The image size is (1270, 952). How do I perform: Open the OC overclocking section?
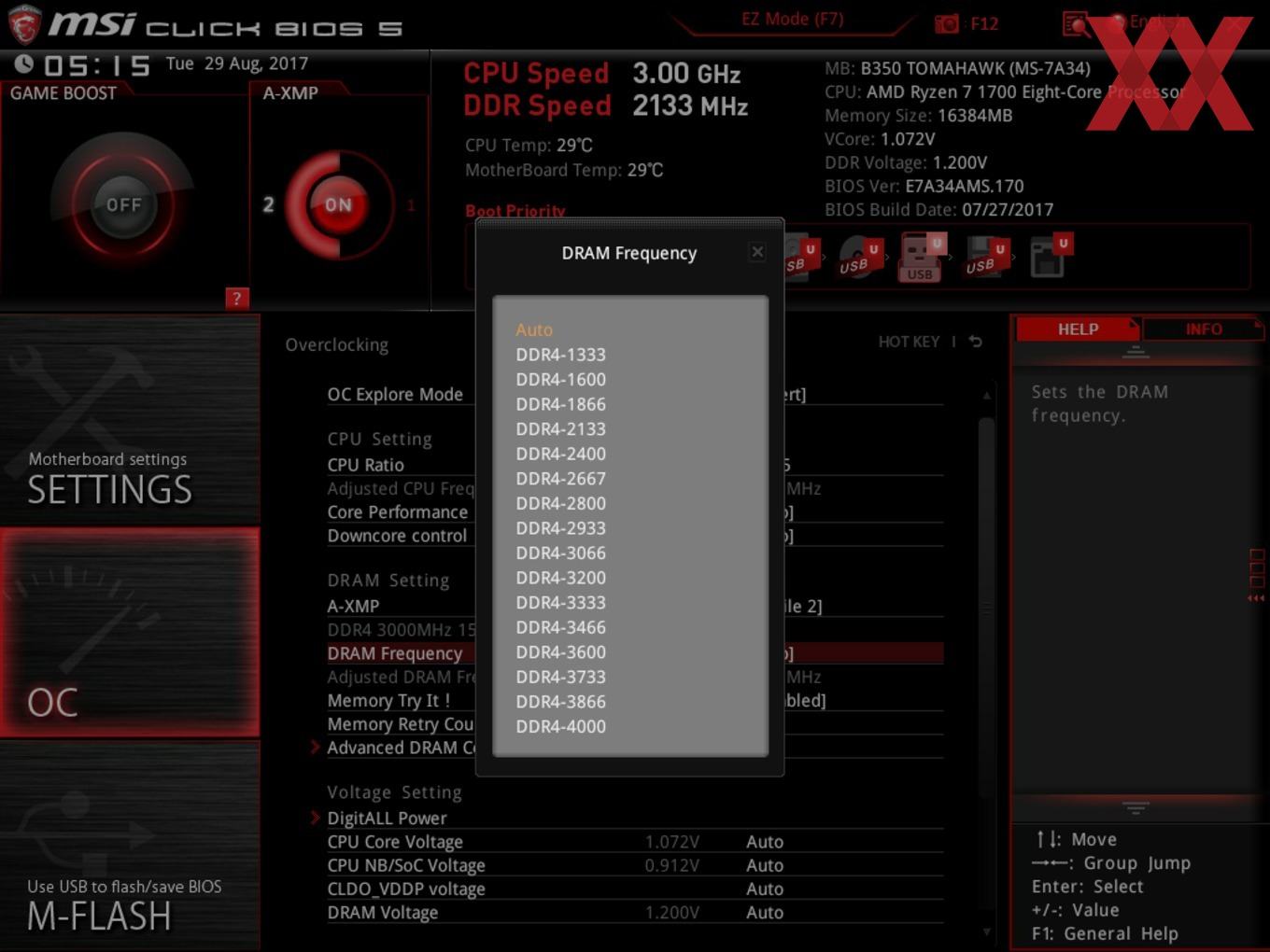[130, 632]
